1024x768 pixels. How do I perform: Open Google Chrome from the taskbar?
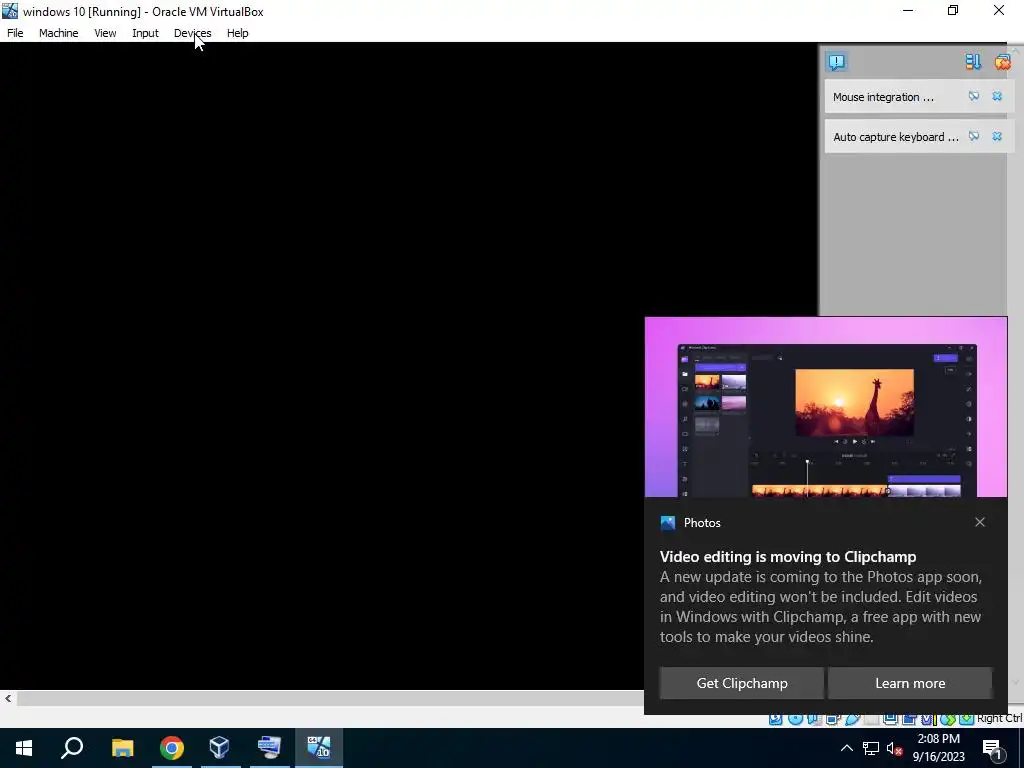(x=172, y=748)
